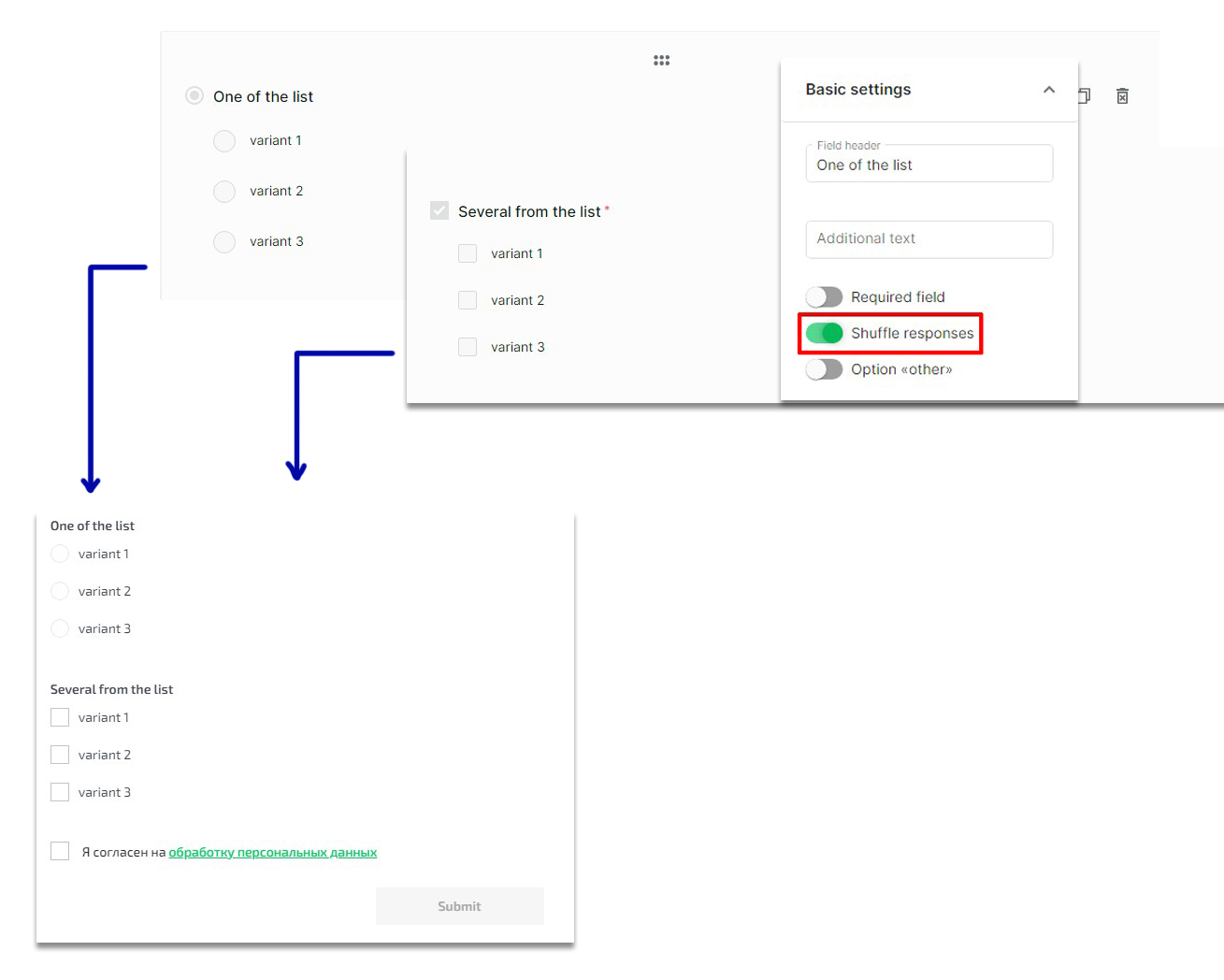Select editor radio button variant 2

tap(224, 192)
